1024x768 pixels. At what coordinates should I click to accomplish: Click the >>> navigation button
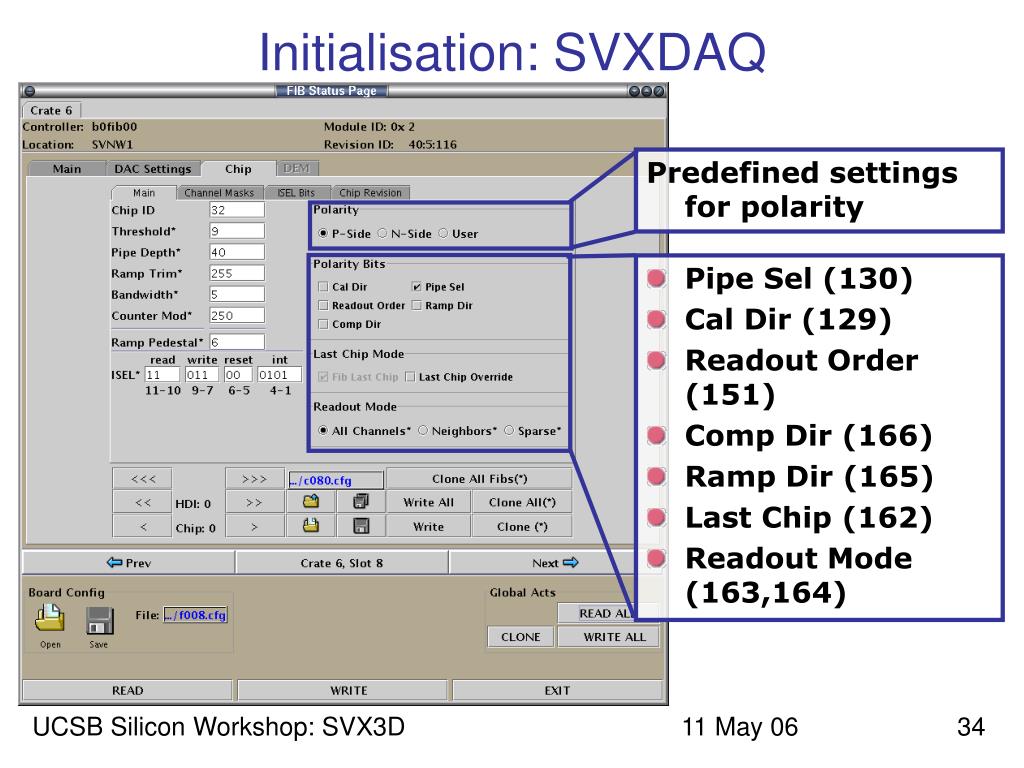point(255,479)
